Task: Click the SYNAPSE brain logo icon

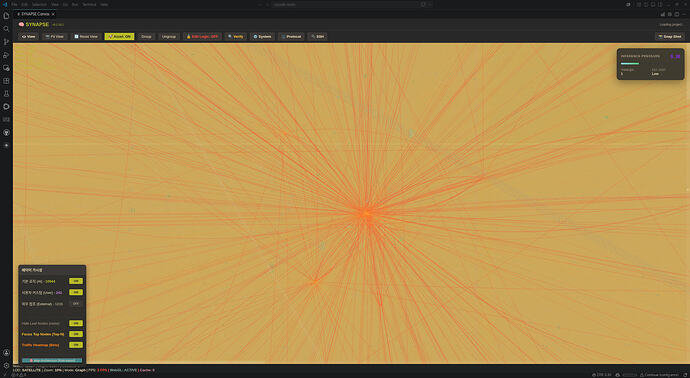Action: (x=21, y=25)
